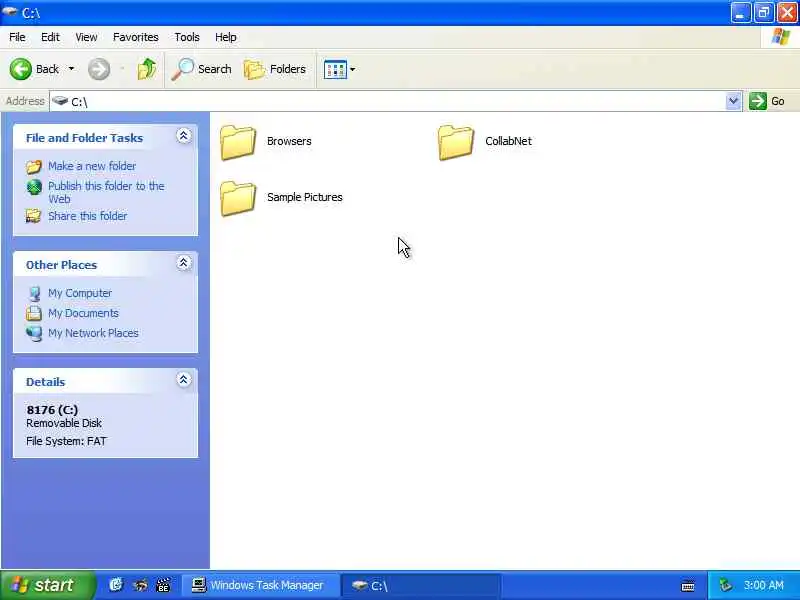The height and width of the screenshot is (600, 800).
Task: Click the My Computer icon
Action: pyautogui.click(x=34, y=293)
